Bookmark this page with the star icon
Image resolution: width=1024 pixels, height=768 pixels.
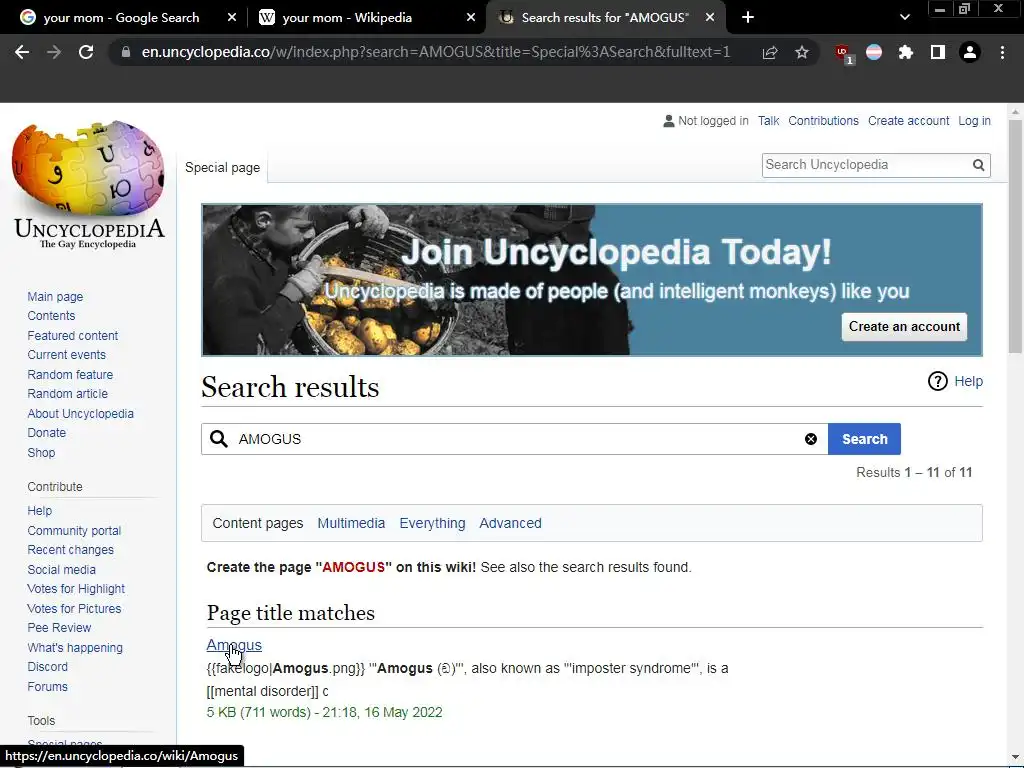[x=802, y=52]
